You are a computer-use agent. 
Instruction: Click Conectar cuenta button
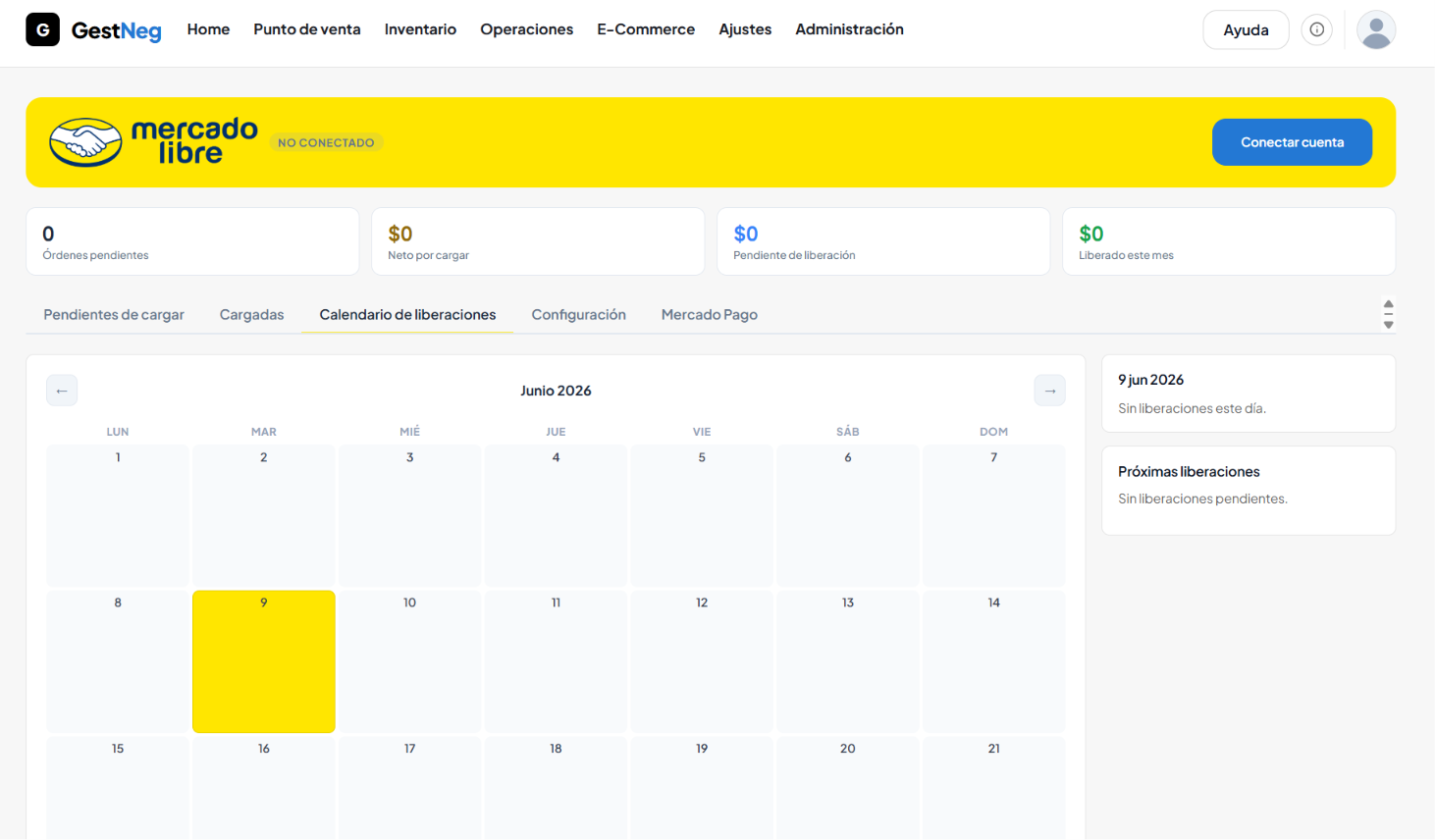click(x=1292, y=142)
